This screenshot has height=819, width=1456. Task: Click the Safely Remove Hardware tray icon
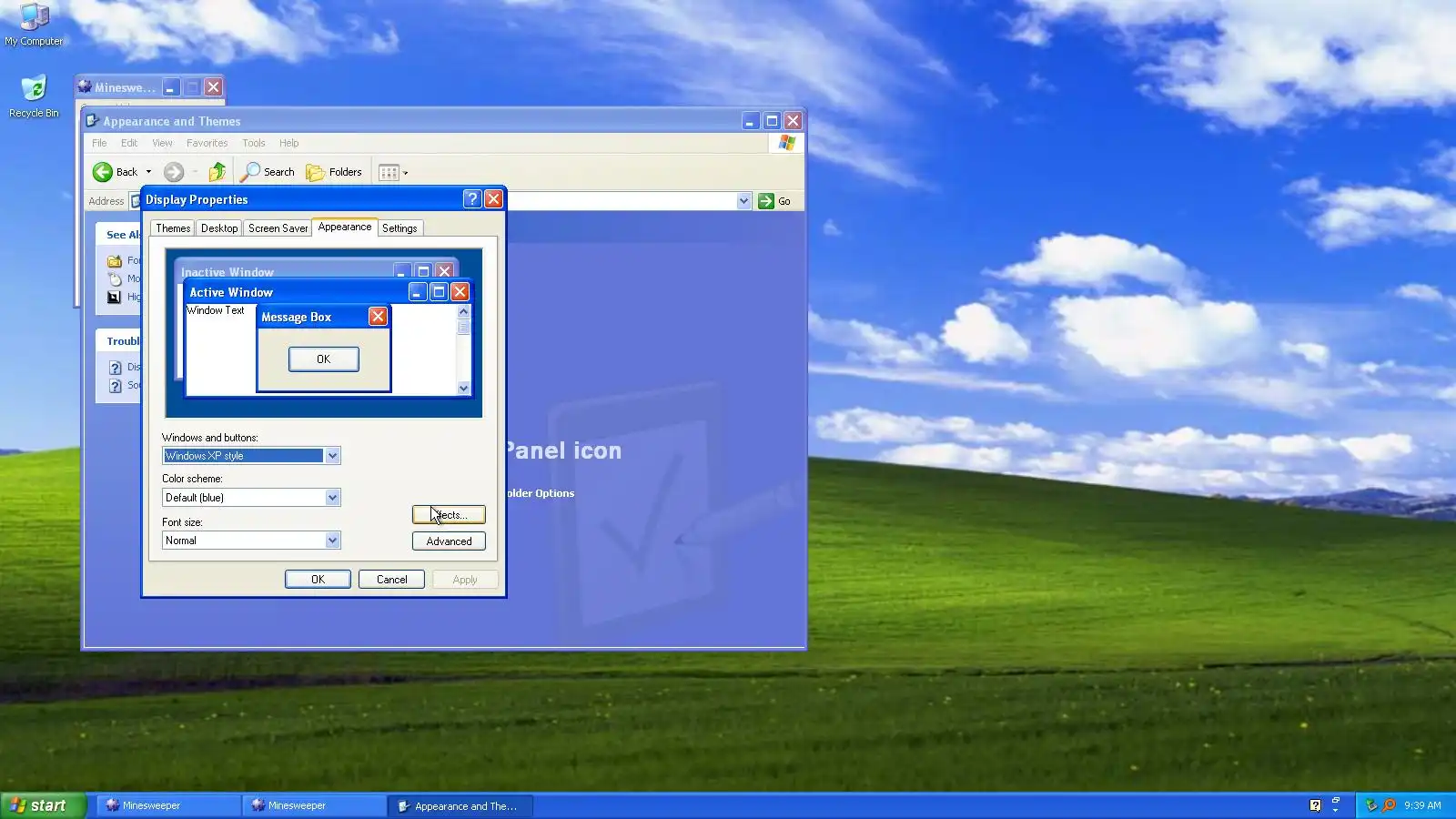tap(1371, 805)
